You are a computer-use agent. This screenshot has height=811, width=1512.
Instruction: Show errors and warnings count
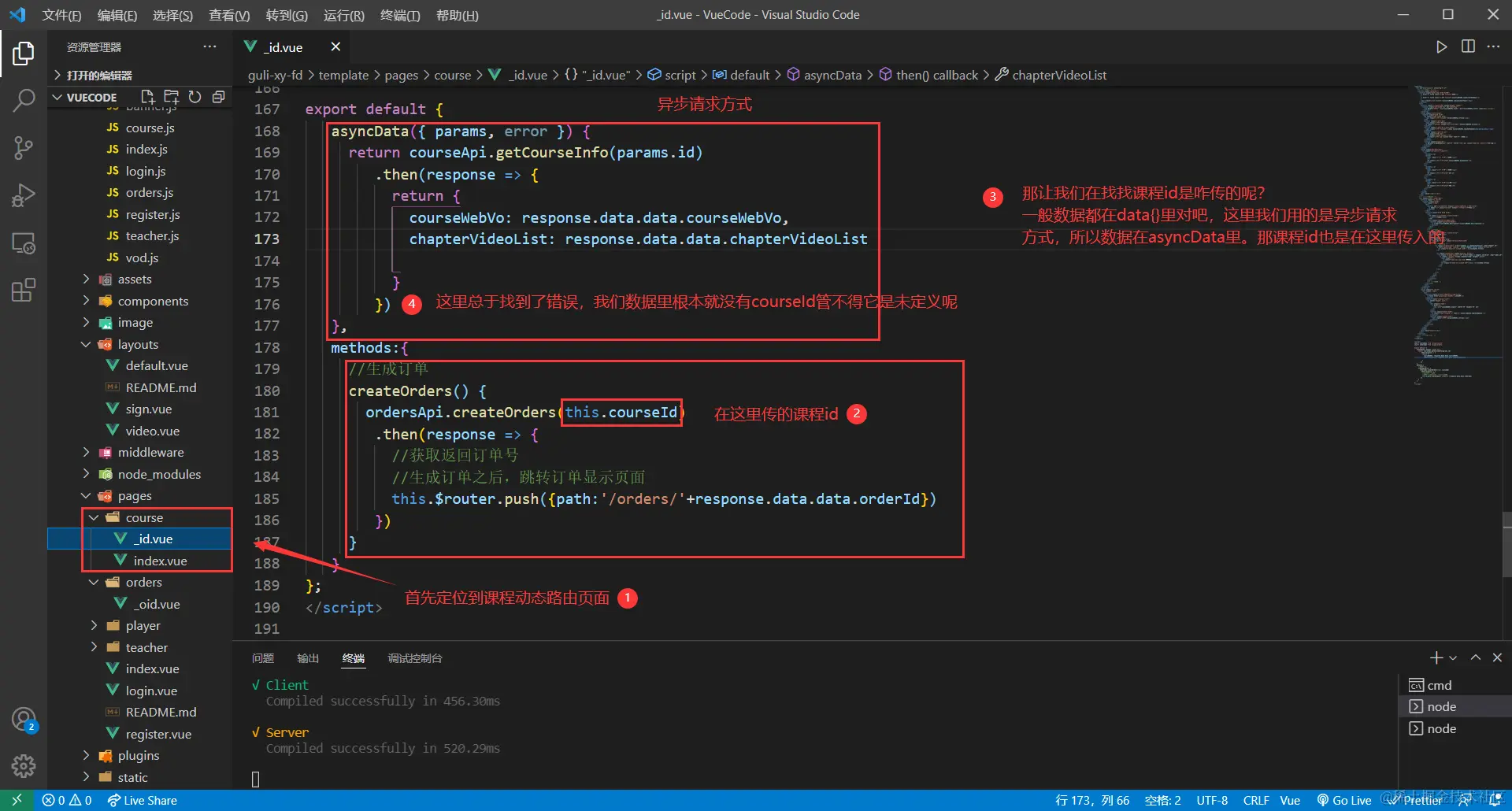(67, 800)
